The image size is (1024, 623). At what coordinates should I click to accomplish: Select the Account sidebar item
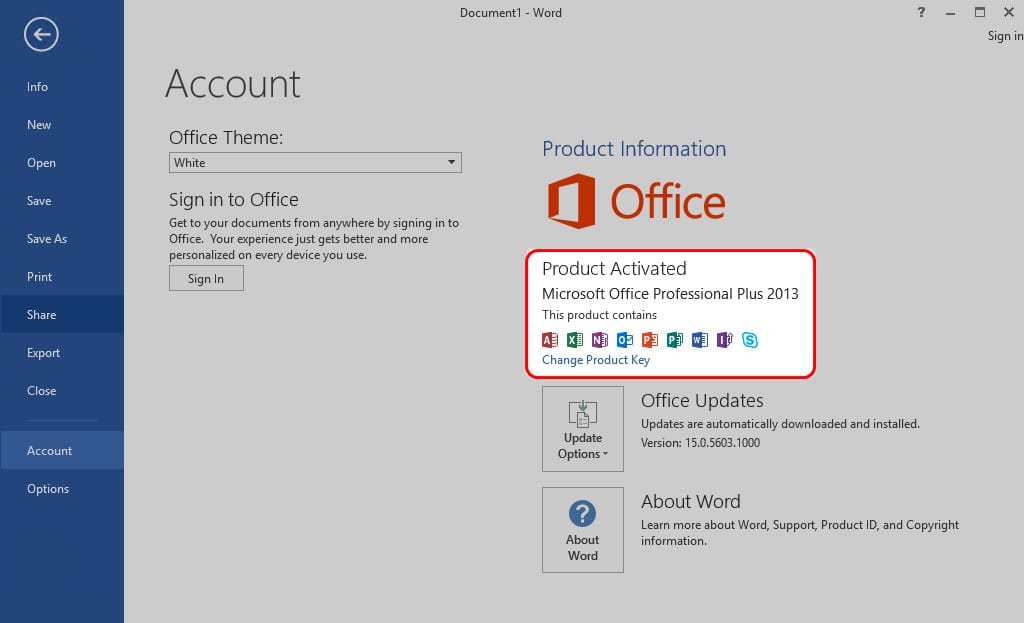point(62,450)
